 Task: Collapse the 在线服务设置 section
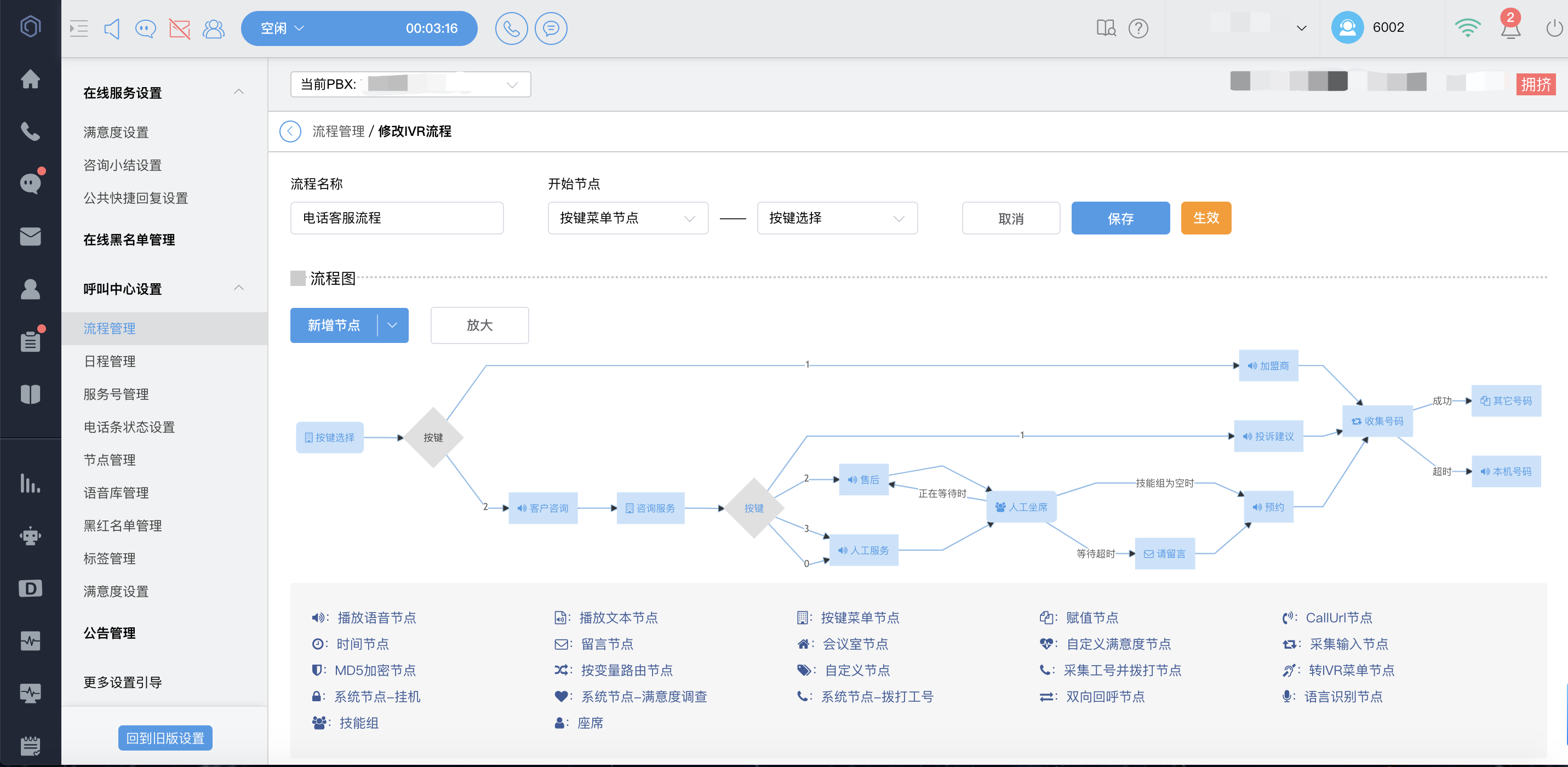pyautogui.click(x=239, y=92)
